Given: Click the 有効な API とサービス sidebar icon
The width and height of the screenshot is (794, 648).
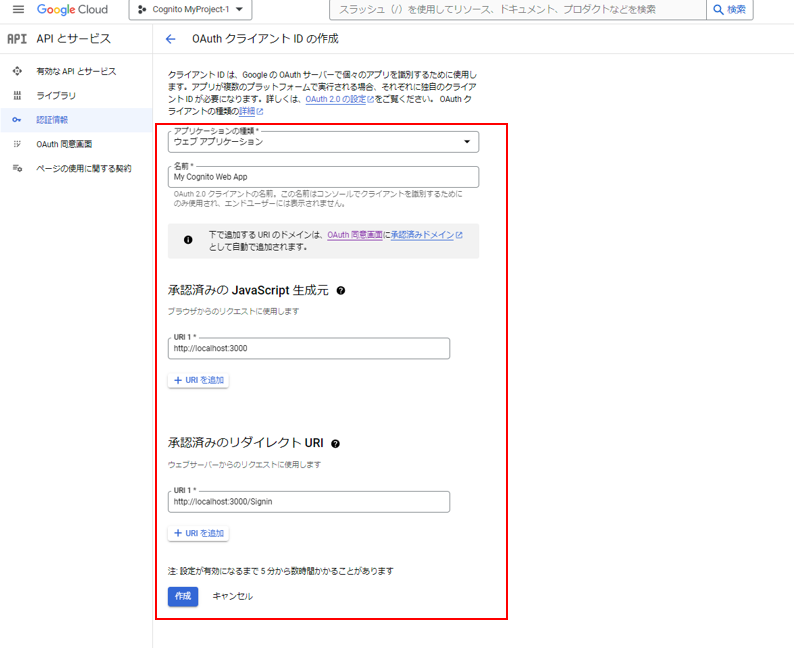Looking at the screenshot, I should point(17,71).
